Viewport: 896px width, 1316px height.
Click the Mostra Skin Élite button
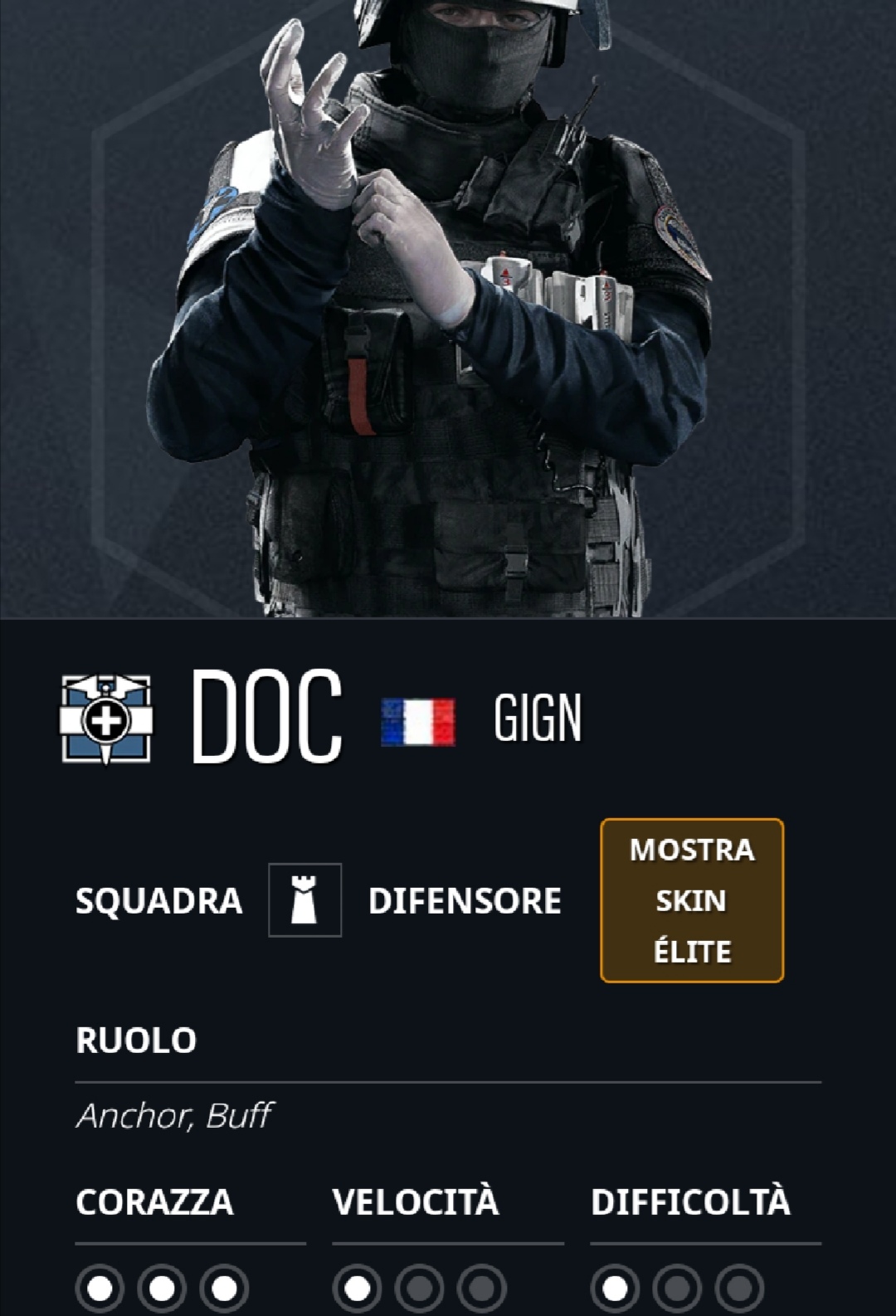coord(692,900)
